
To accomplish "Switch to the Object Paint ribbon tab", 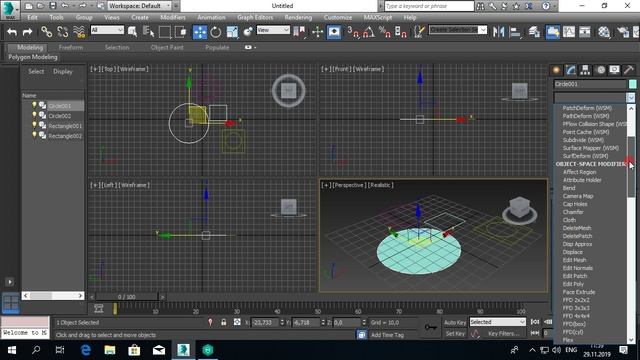I will point(167,47).
